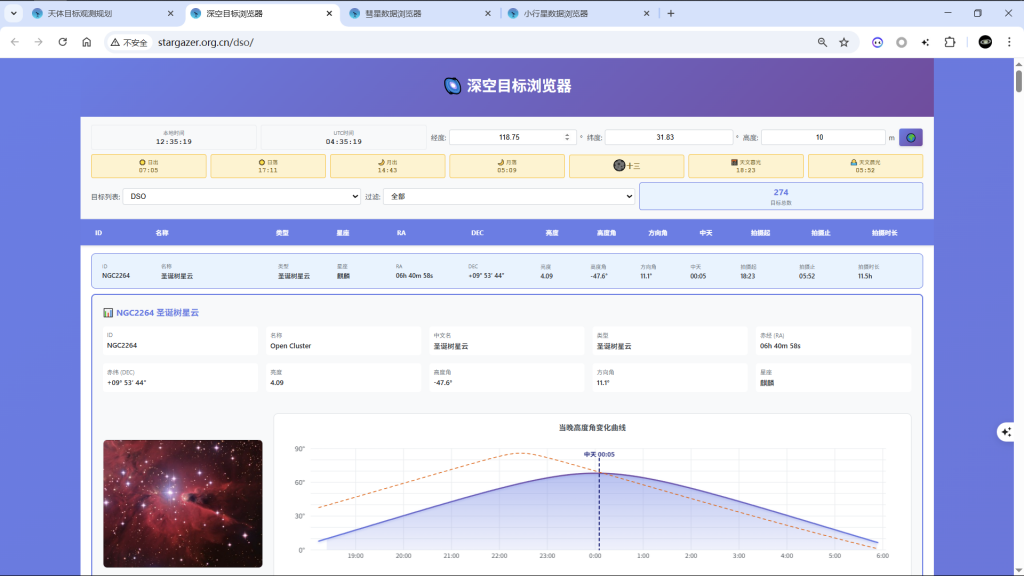Image resolution: width=1024 pixels, height=576 pixels.
Task: Open the tab search dropdown arrow
Action: click(14, 14)
